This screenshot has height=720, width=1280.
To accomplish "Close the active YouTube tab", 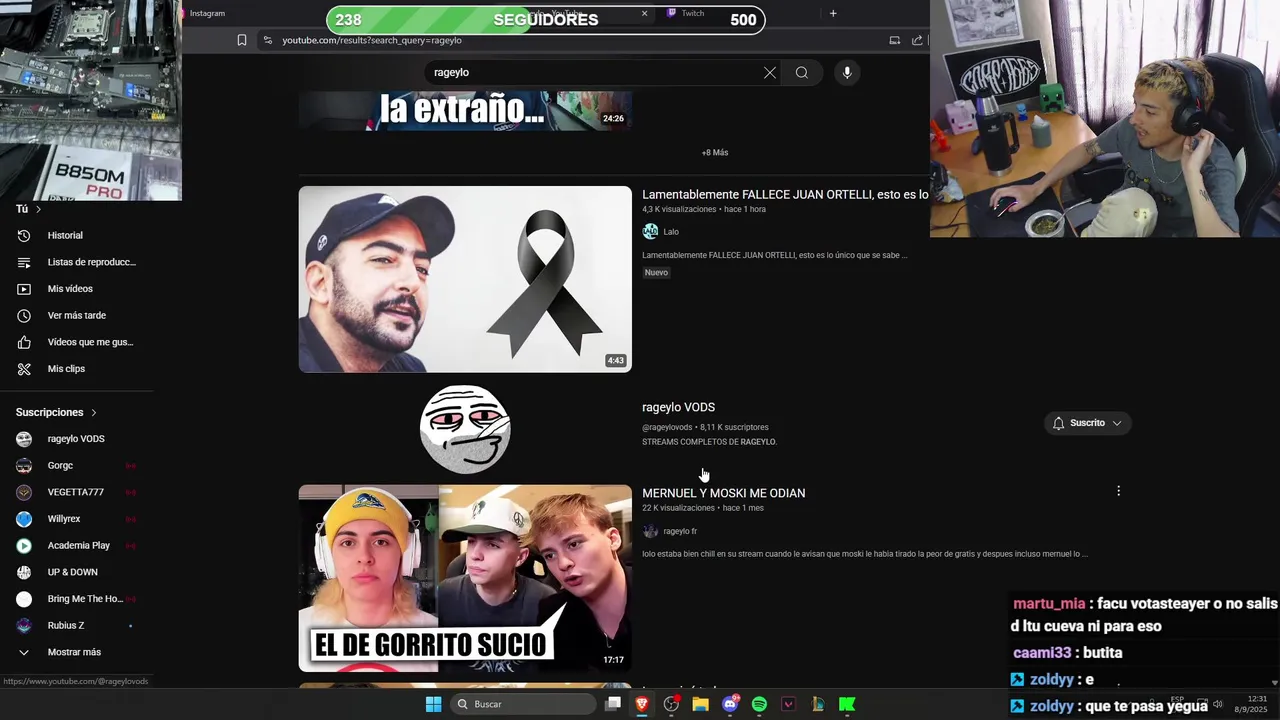I will 644,13.
